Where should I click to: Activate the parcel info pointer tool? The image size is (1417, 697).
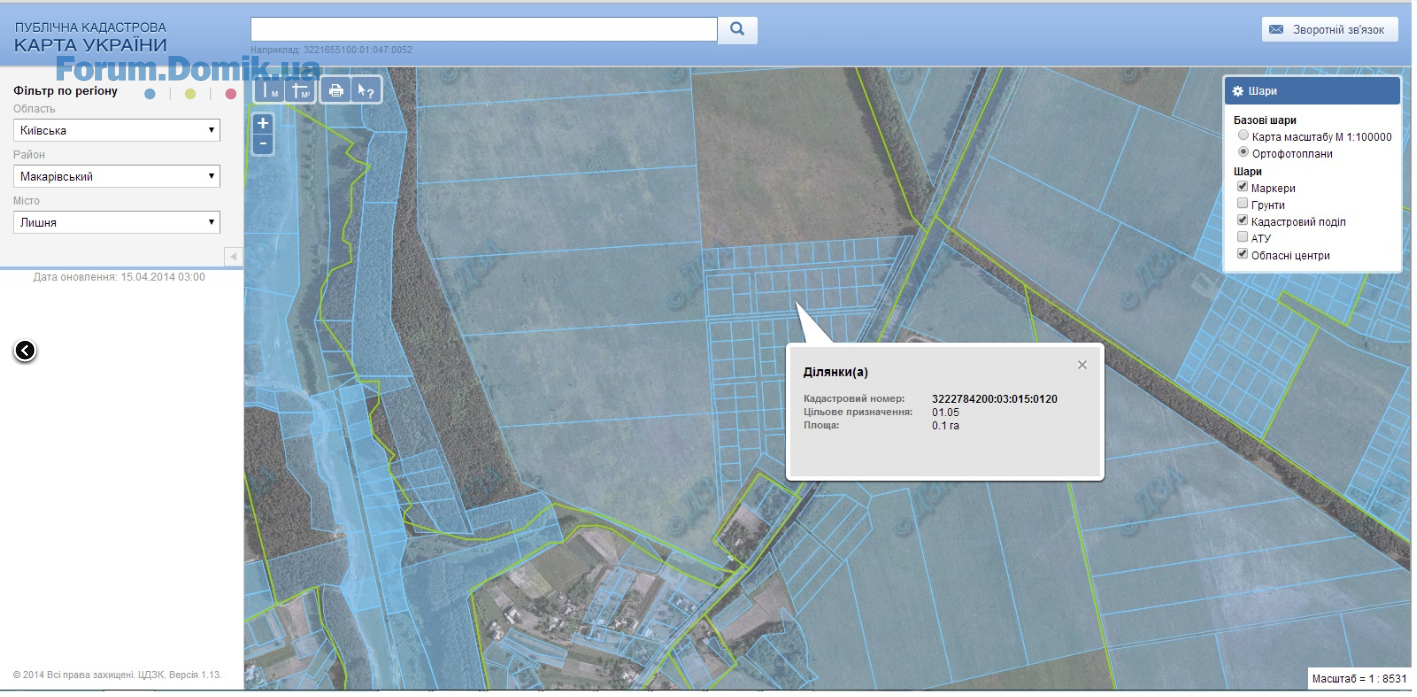tap(366, 91)
